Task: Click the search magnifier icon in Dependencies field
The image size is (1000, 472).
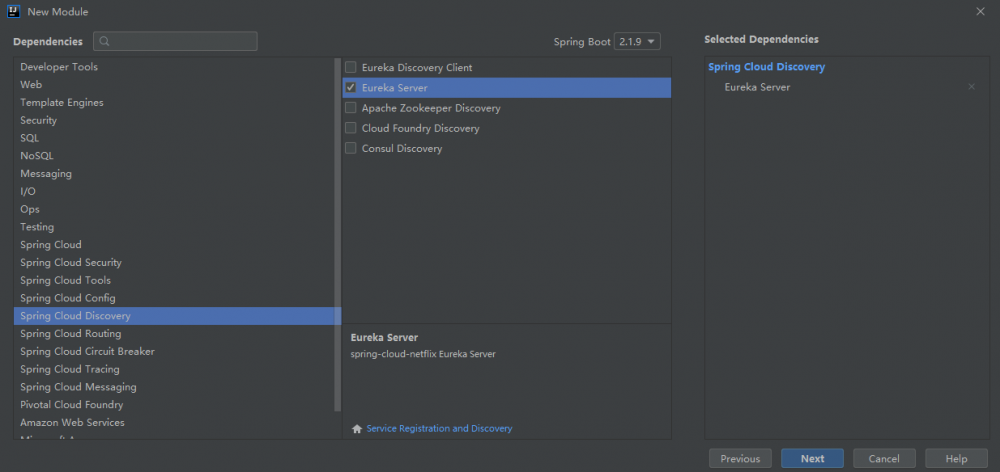Action: (104, 42)
